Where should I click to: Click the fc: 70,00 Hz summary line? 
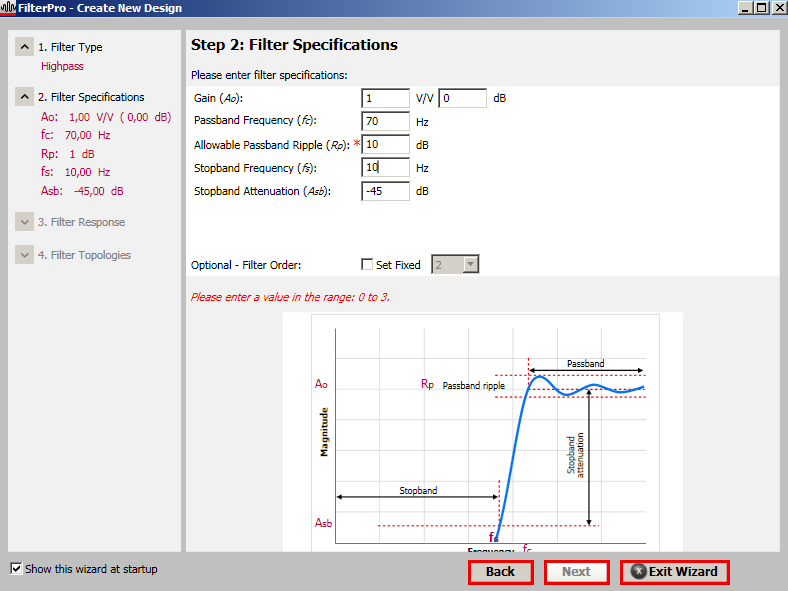point(75,135)
